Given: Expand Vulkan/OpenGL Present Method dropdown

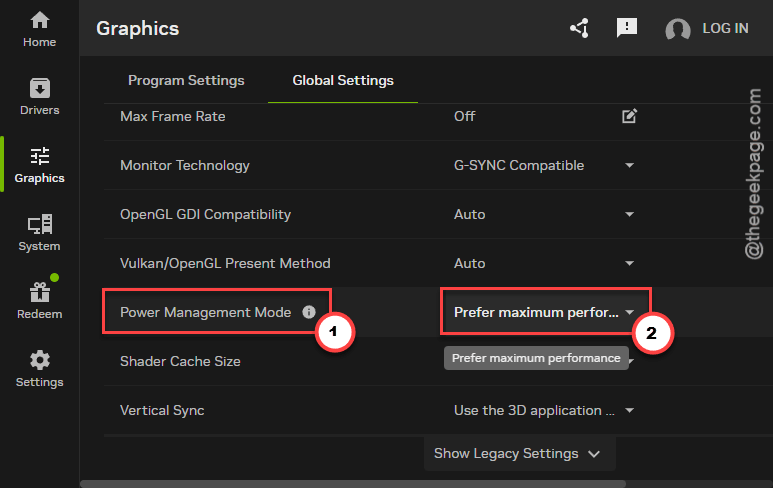Looking at the screenshot, I should tap(544, 263).
